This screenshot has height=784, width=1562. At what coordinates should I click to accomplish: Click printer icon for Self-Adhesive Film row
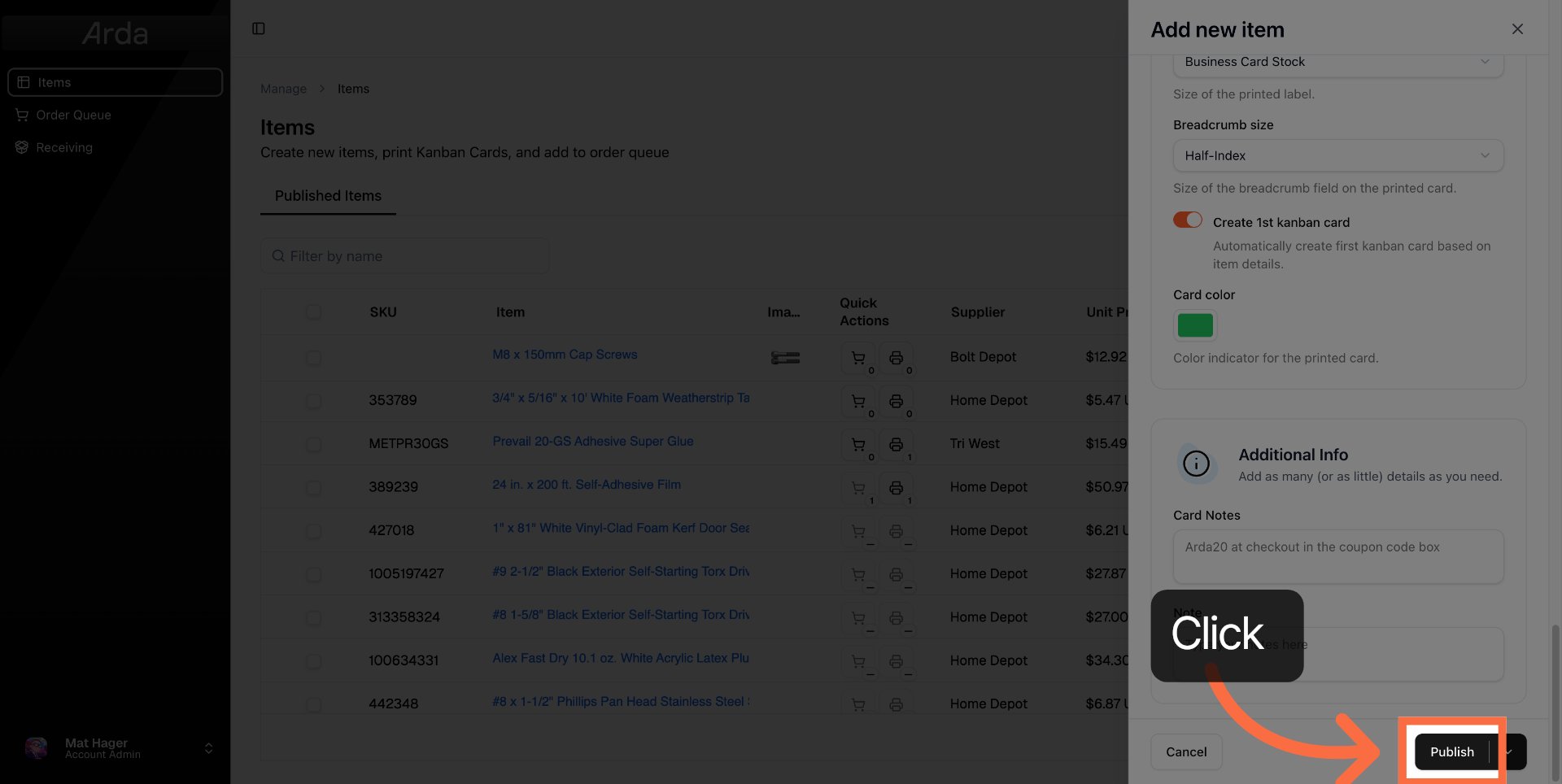896,488
